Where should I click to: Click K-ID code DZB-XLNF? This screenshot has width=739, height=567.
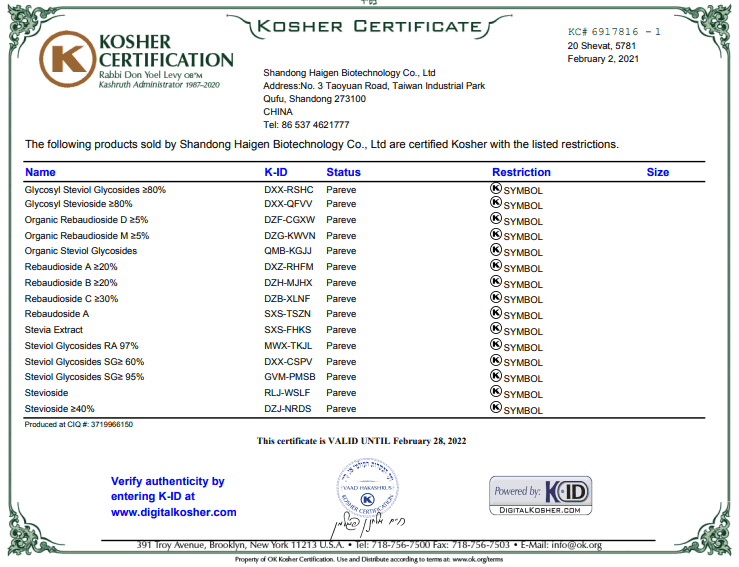pyautogui.click(x=287, y=299)
